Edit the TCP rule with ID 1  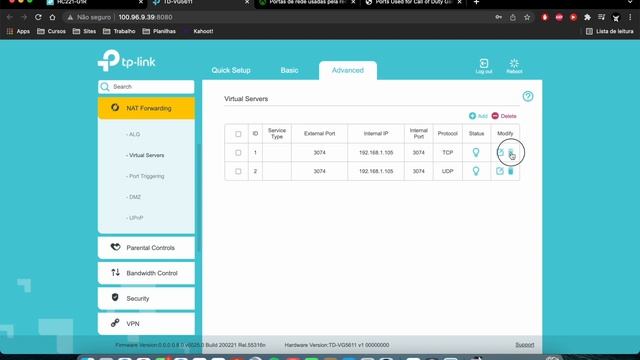pyautogui.click(x=500, y=152)
